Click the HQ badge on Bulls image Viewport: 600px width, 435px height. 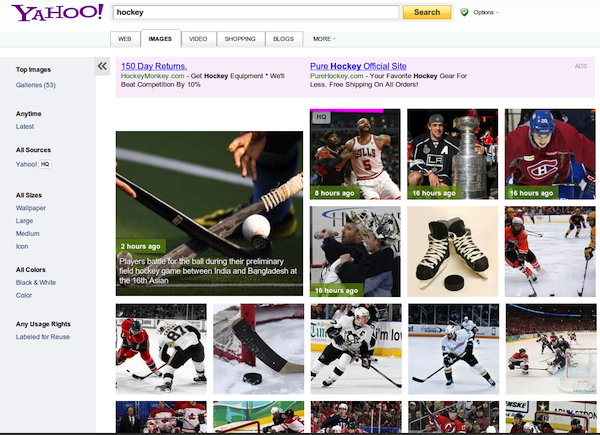point(321,117)
